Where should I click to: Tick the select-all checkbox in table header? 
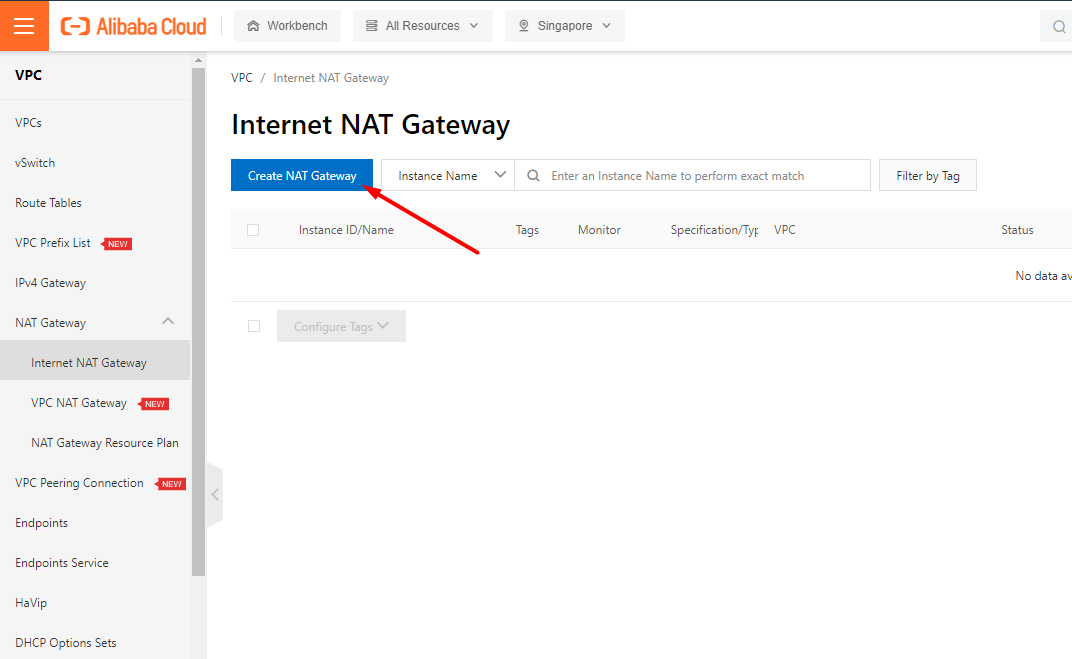click(253, 230)
